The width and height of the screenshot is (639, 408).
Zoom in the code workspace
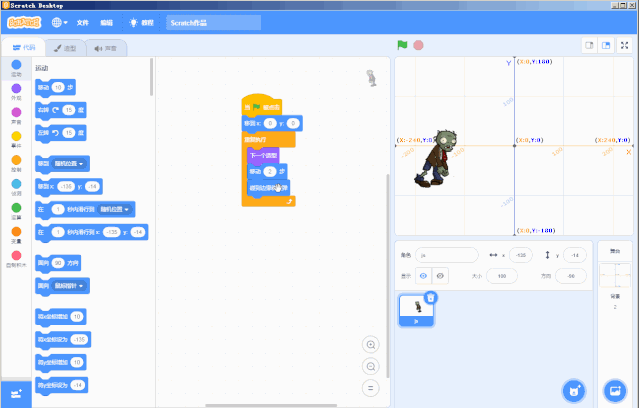coord(370,345)
